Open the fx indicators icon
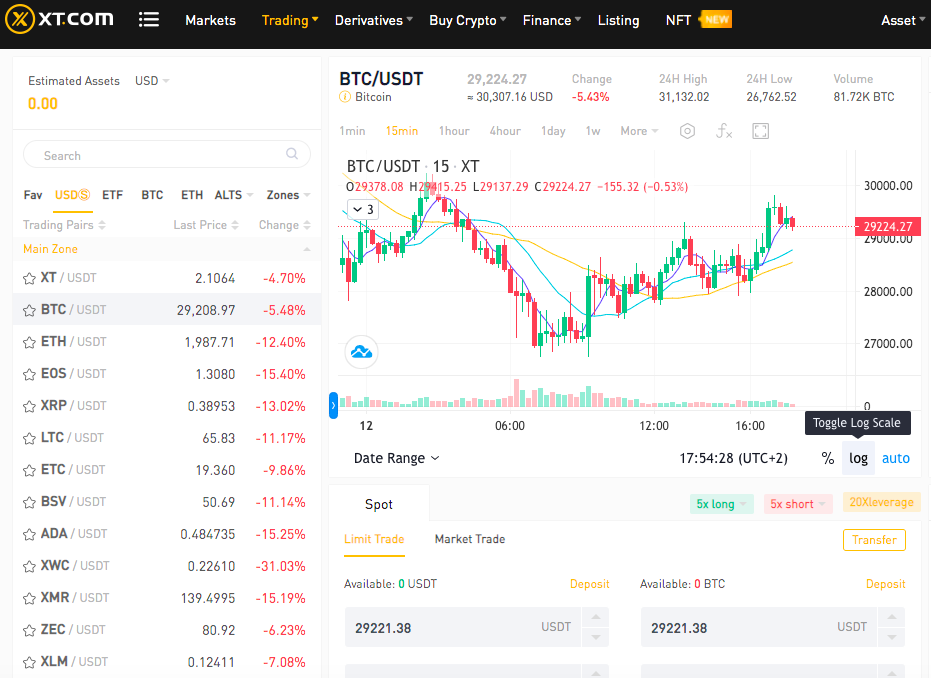931x678 pixels. coord(724,131)
